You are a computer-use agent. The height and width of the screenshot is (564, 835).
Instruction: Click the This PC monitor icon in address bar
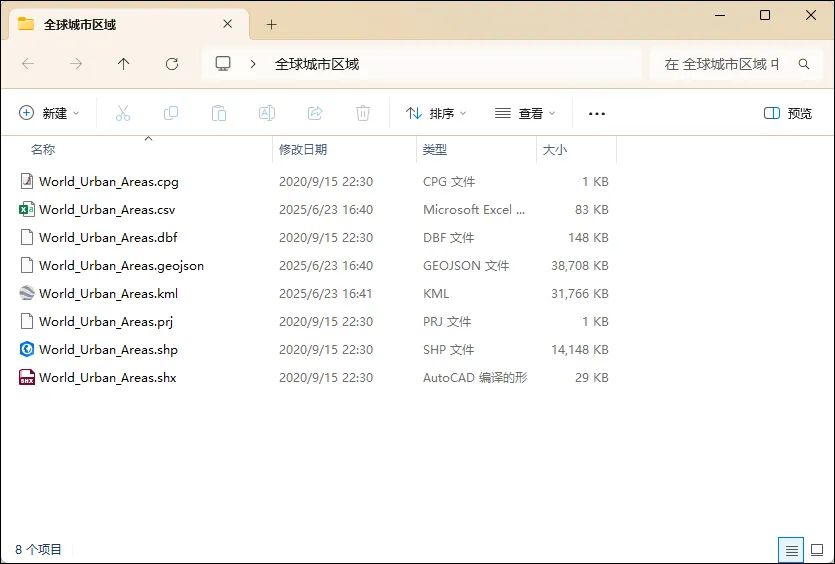click(223, 64)
